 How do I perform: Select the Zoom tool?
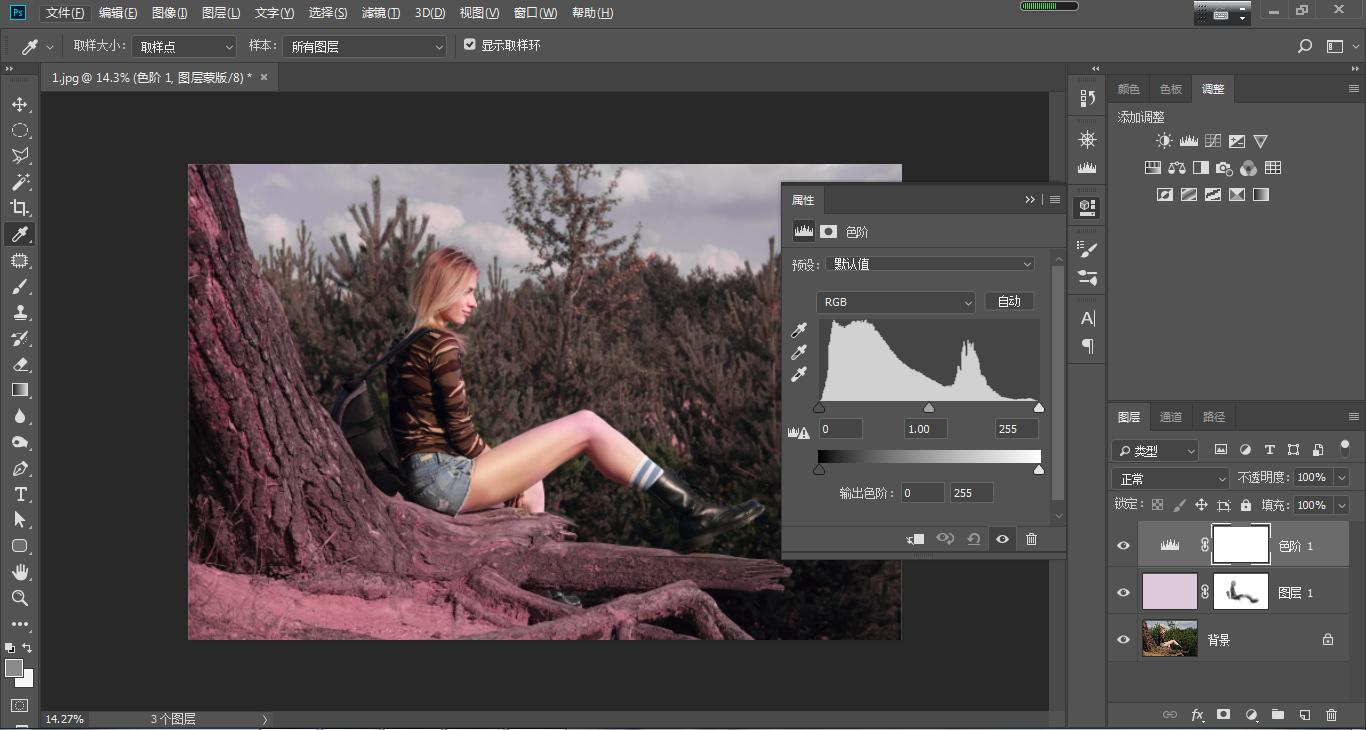(x=20, y=598)
